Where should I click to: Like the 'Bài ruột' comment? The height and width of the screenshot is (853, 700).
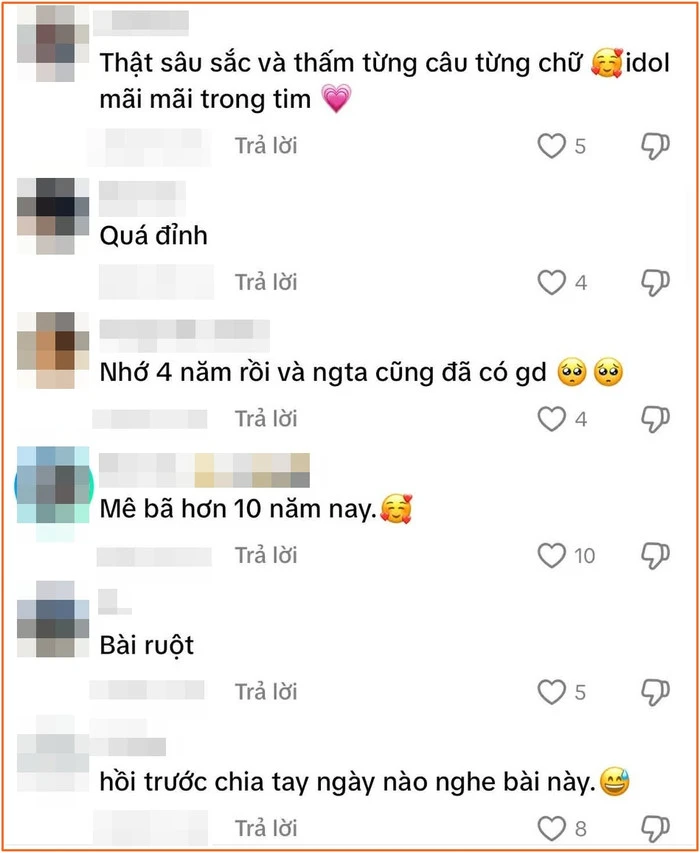tap(552, 693)
